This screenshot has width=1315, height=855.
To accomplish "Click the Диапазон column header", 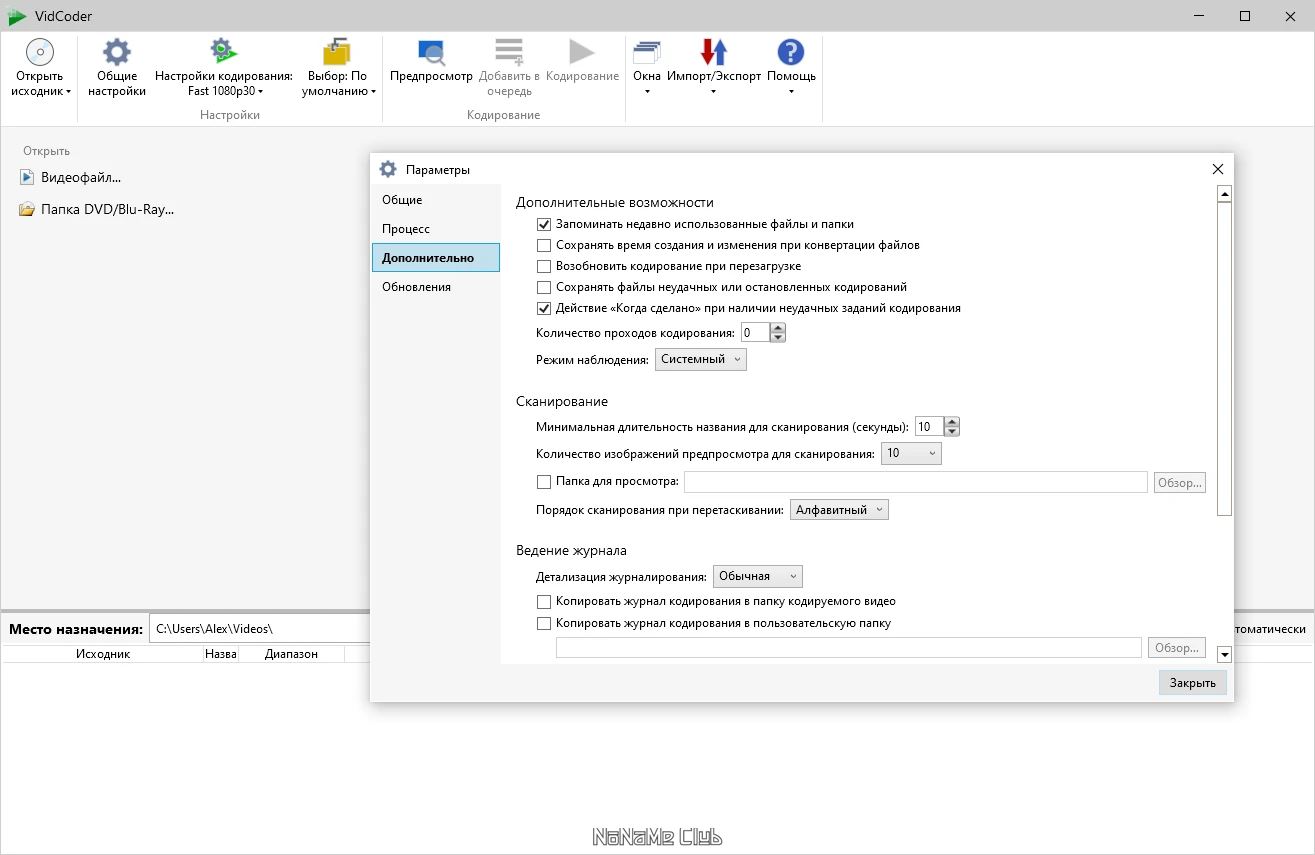I will (291, 654).
